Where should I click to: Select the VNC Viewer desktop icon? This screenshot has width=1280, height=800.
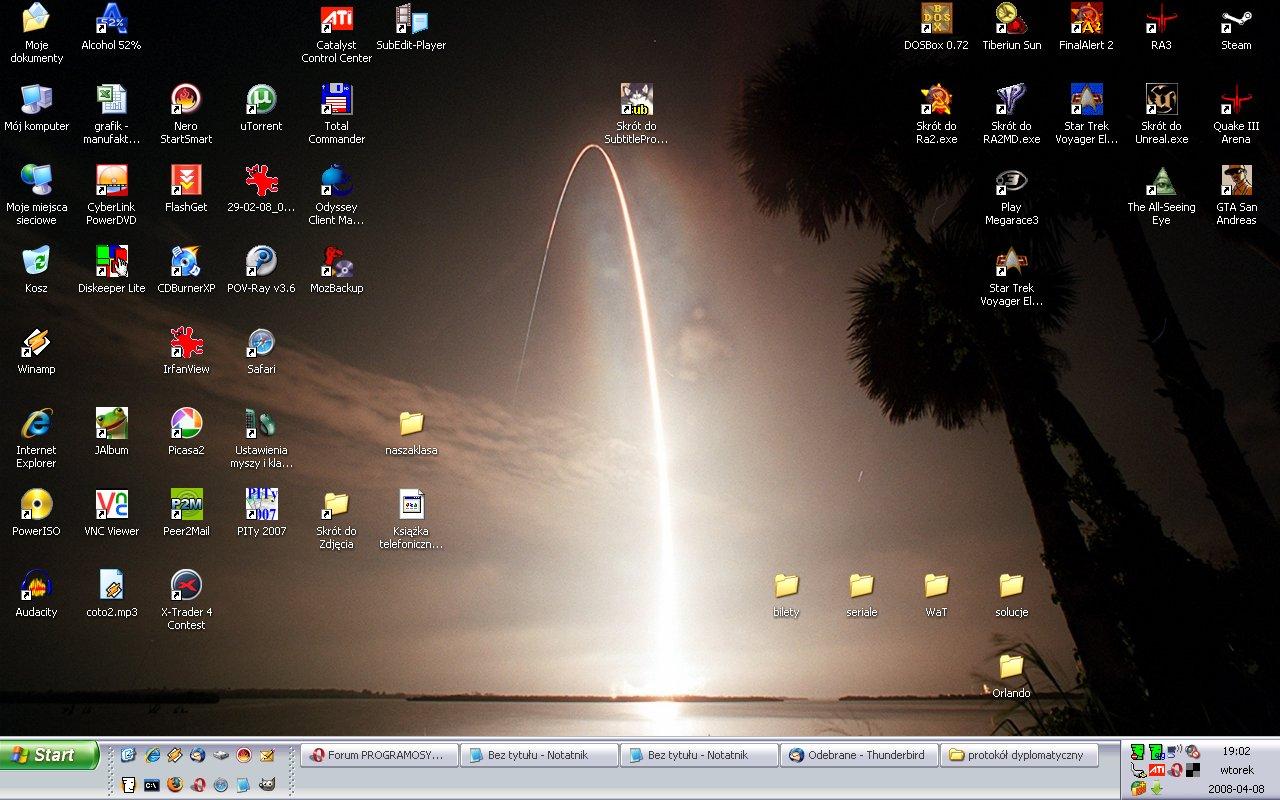(x=111, y=513)
